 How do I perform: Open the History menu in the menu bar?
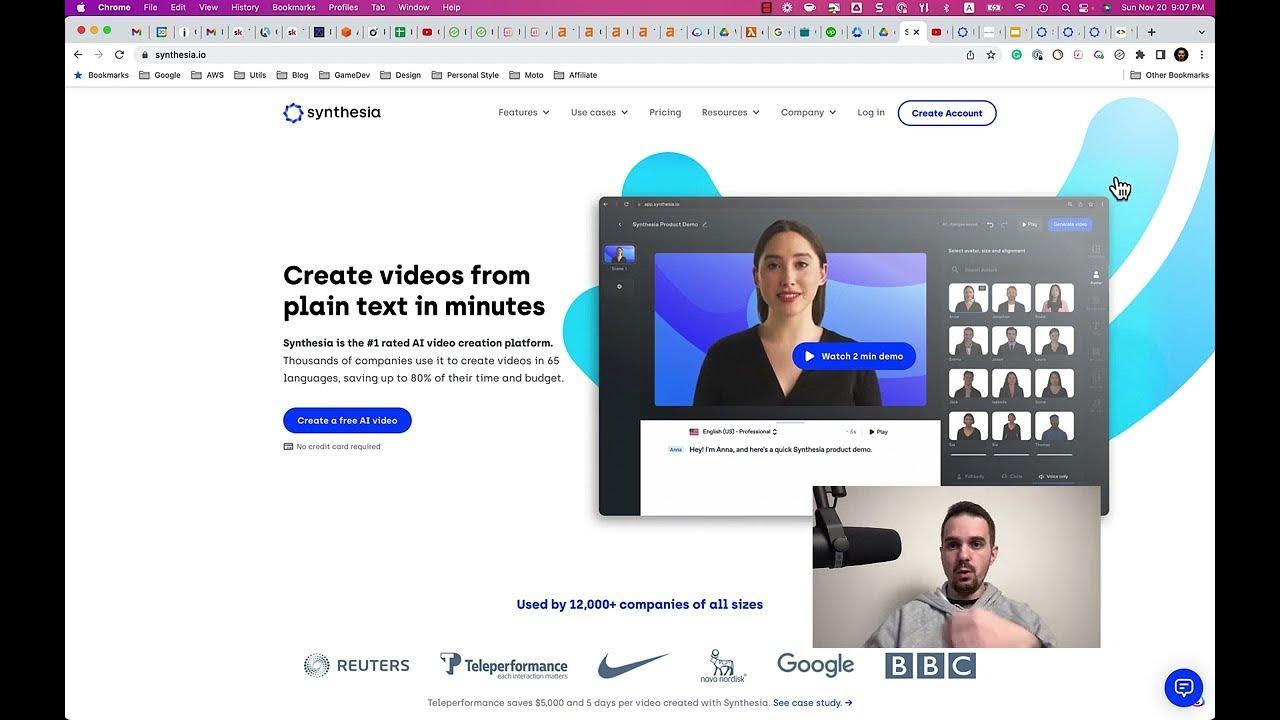[x=245, y=7]
